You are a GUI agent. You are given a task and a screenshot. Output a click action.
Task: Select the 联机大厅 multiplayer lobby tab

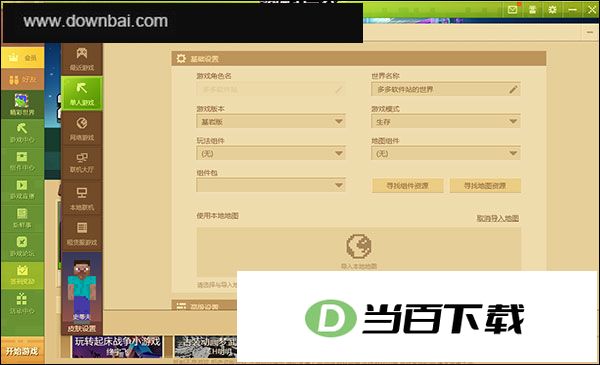click(82, 163)
